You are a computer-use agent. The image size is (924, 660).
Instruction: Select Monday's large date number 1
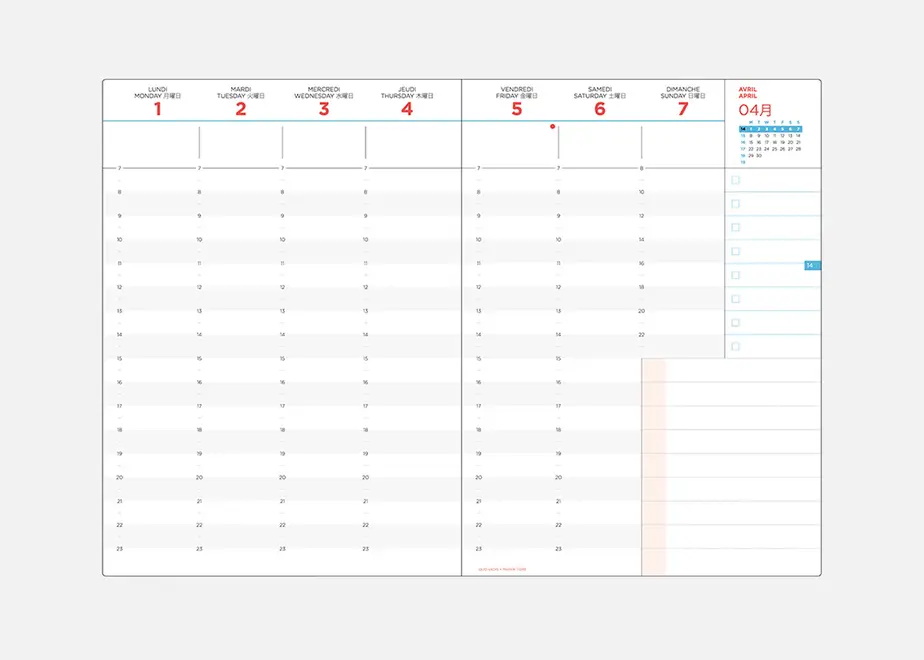tap(157, 109)
